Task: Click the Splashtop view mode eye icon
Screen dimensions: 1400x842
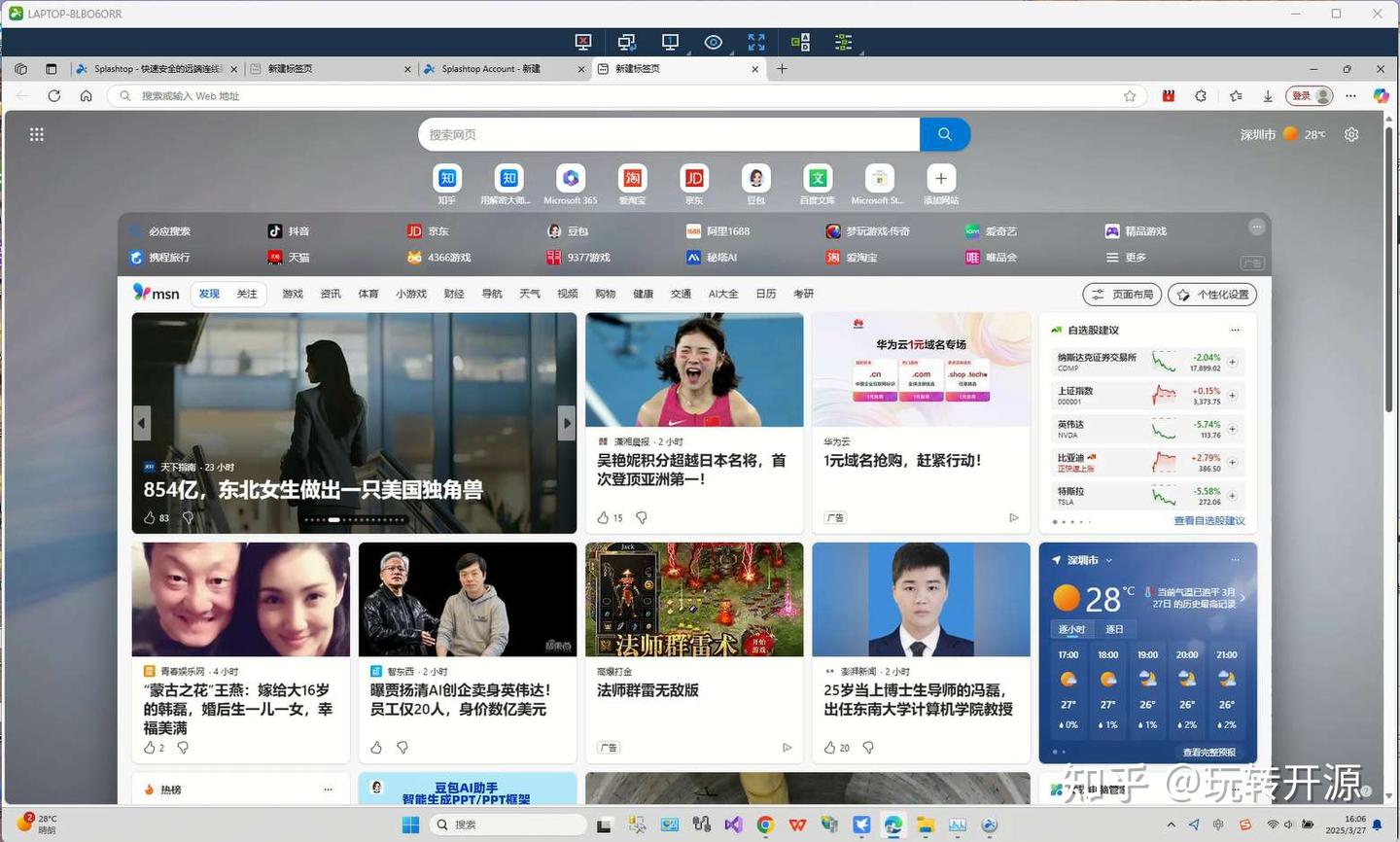Action: pyautogui.click(x=713, y=42)
